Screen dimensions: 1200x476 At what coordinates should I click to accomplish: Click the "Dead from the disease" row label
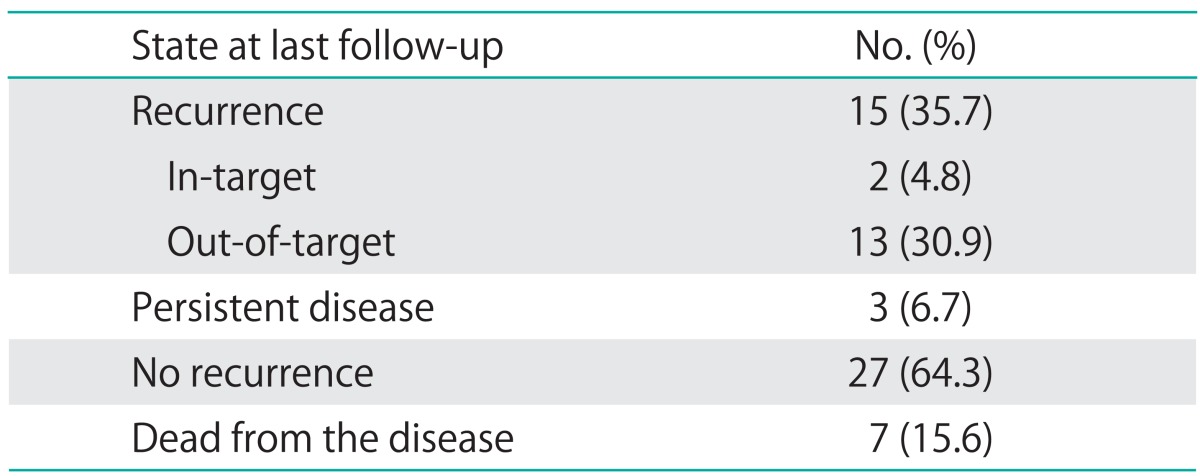coord(323,440)
